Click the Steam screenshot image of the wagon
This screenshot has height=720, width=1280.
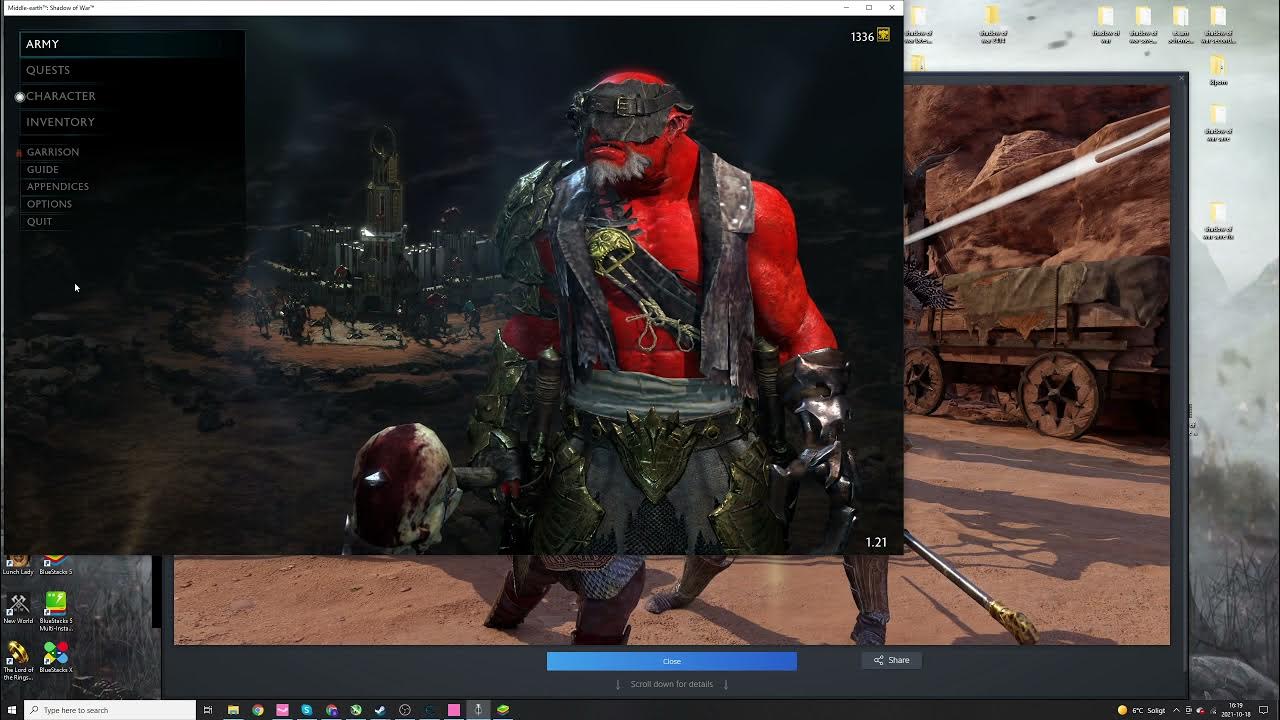1036,365
